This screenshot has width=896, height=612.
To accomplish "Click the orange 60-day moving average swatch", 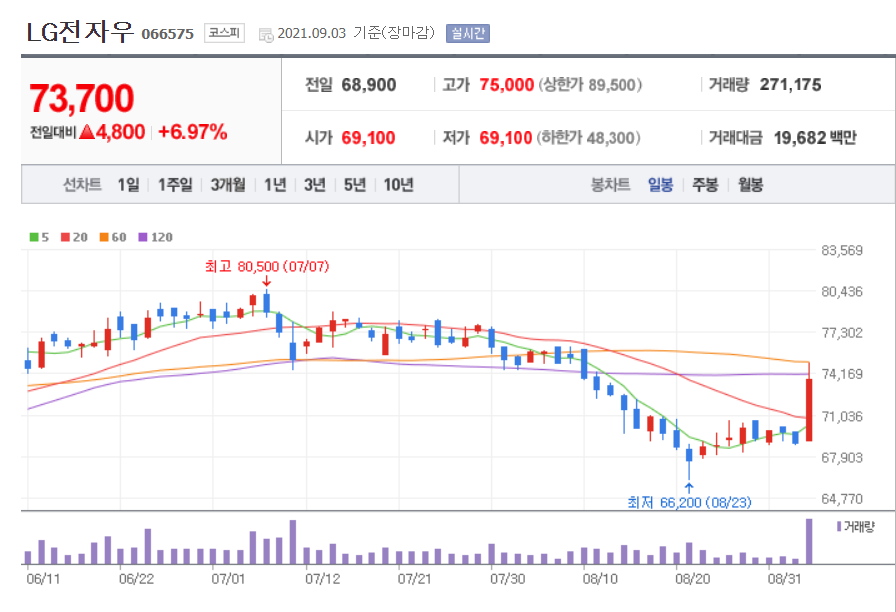I will coord(104,237).
